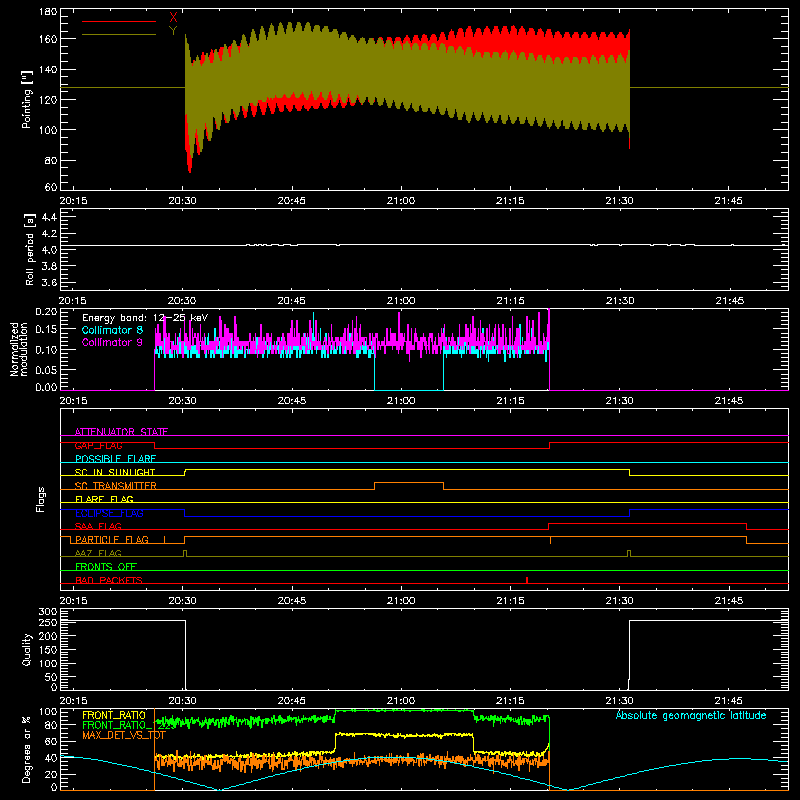Click the red BAD_PACKETS label
This screenshot has width=800, height=800.
coord(109,580)
